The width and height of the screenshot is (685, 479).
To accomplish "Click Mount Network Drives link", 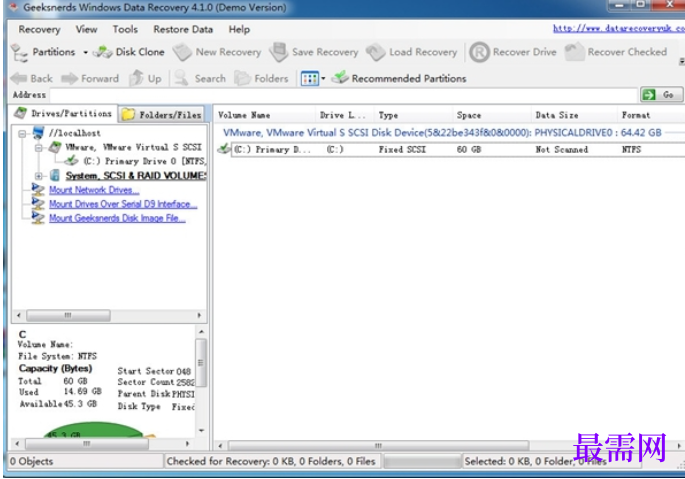I will coord(94,190).
